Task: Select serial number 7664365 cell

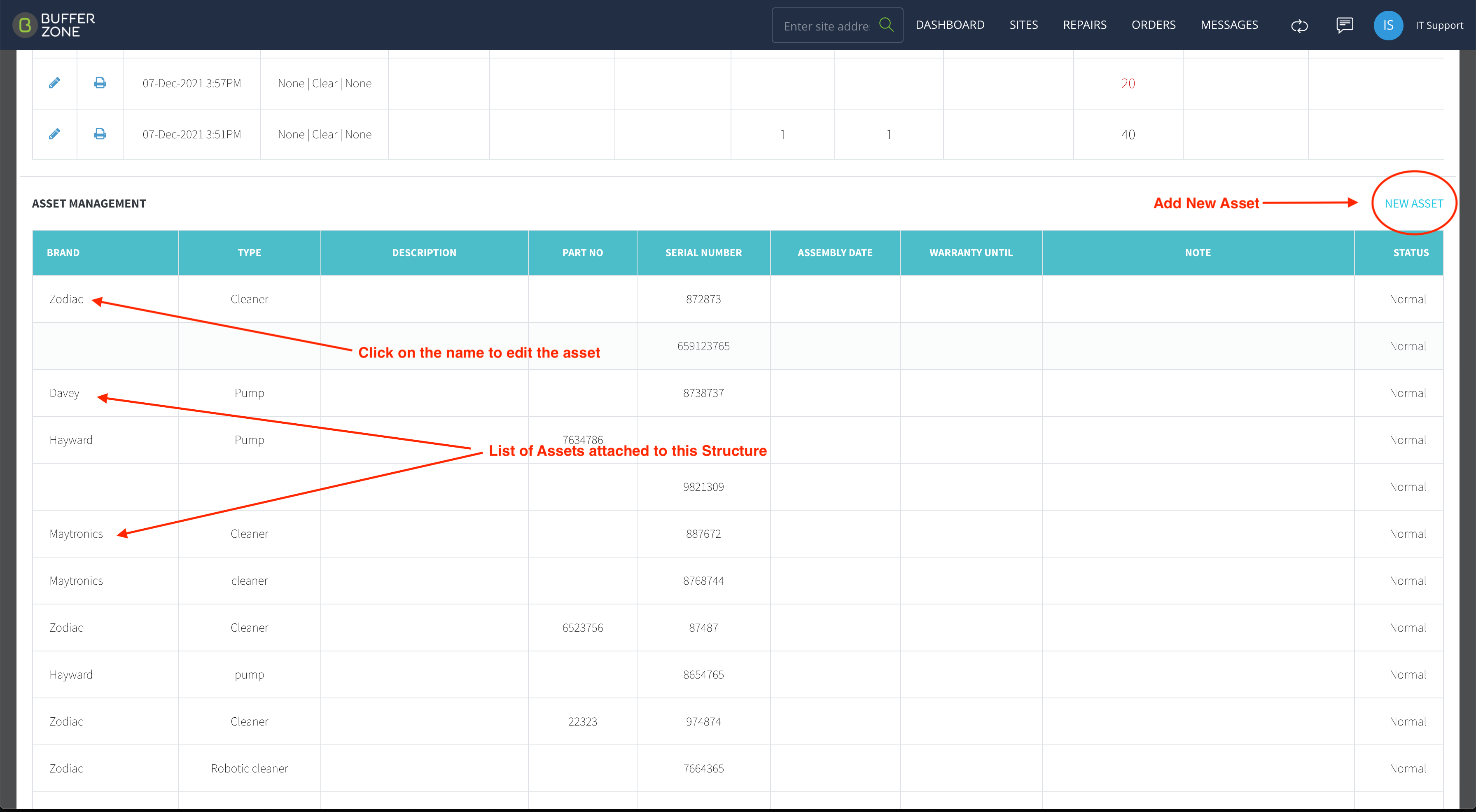Action: point(703,769)
